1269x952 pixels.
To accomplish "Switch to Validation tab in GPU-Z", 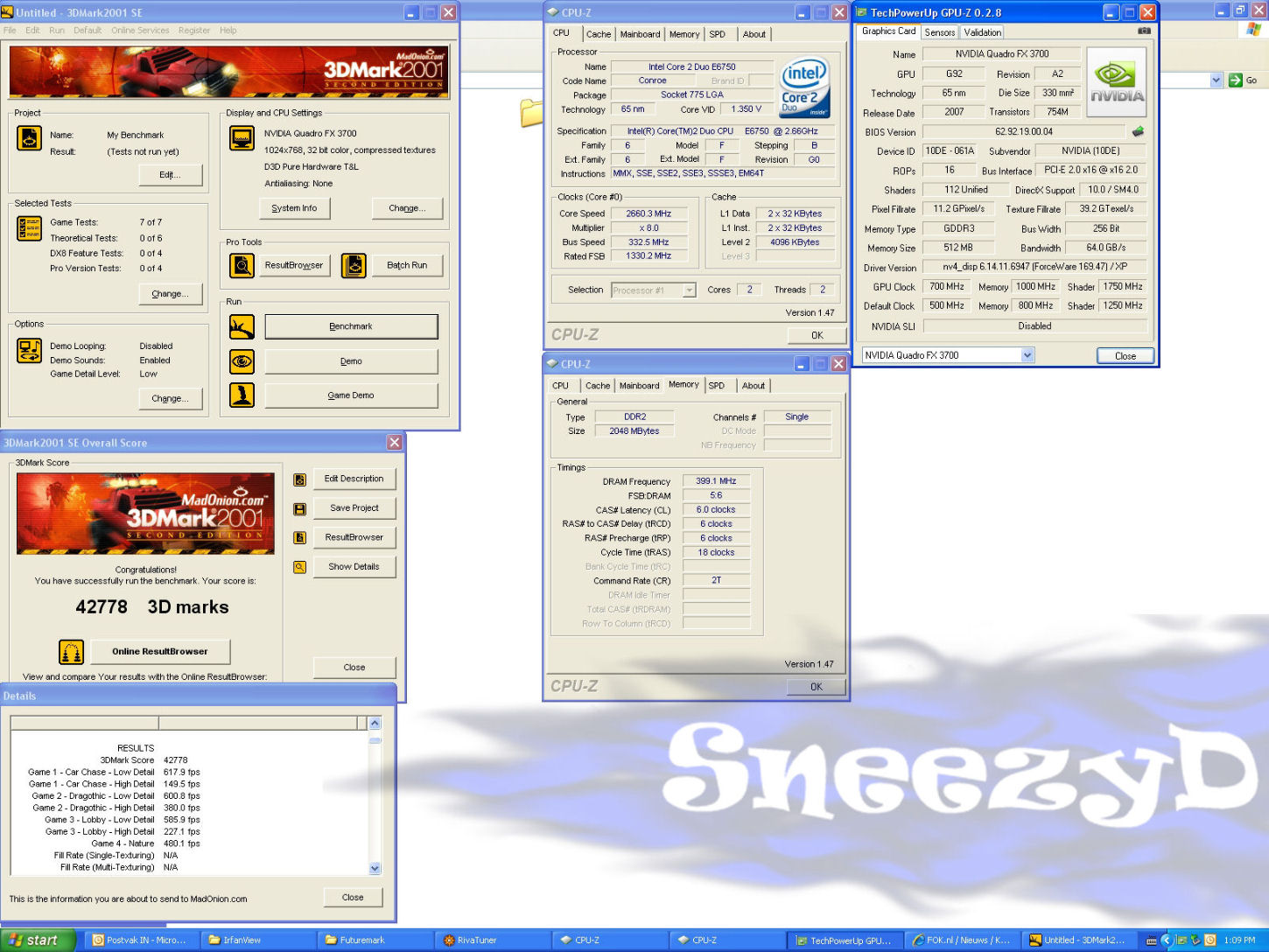I will [x=983, y=32].
